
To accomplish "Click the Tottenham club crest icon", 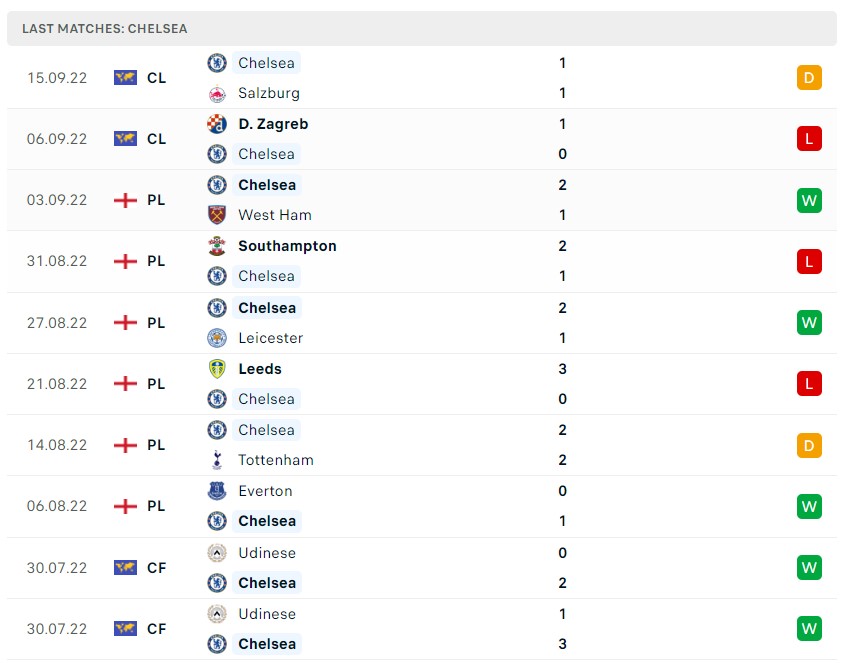I will pos(217,460).
